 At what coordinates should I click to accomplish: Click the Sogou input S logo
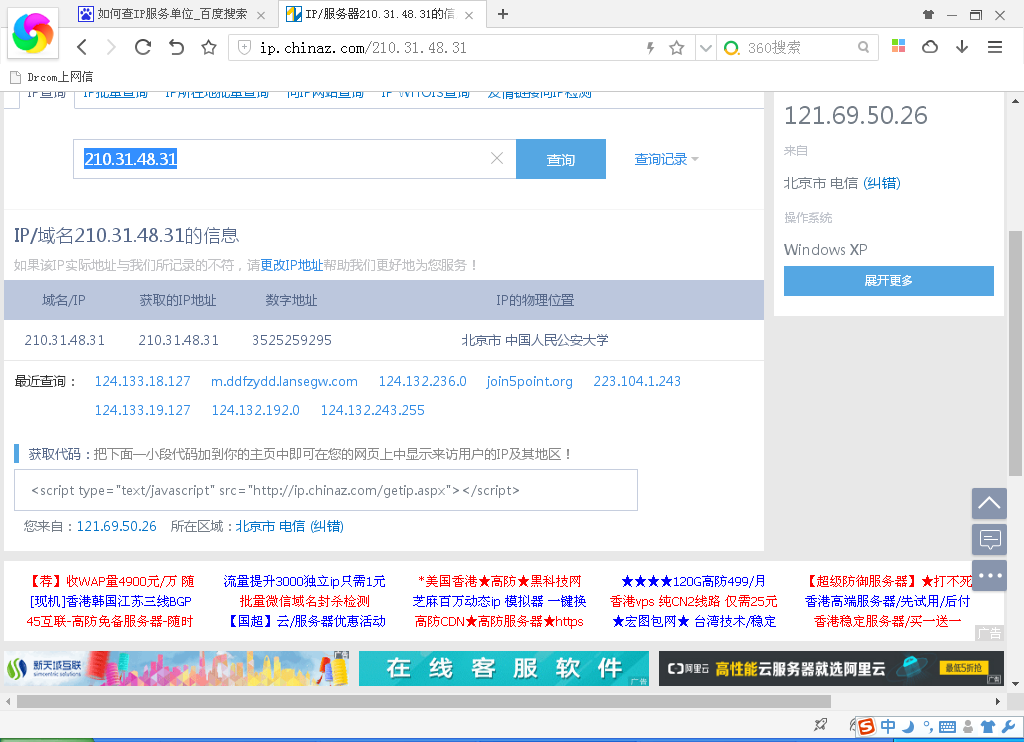point(866,726)
